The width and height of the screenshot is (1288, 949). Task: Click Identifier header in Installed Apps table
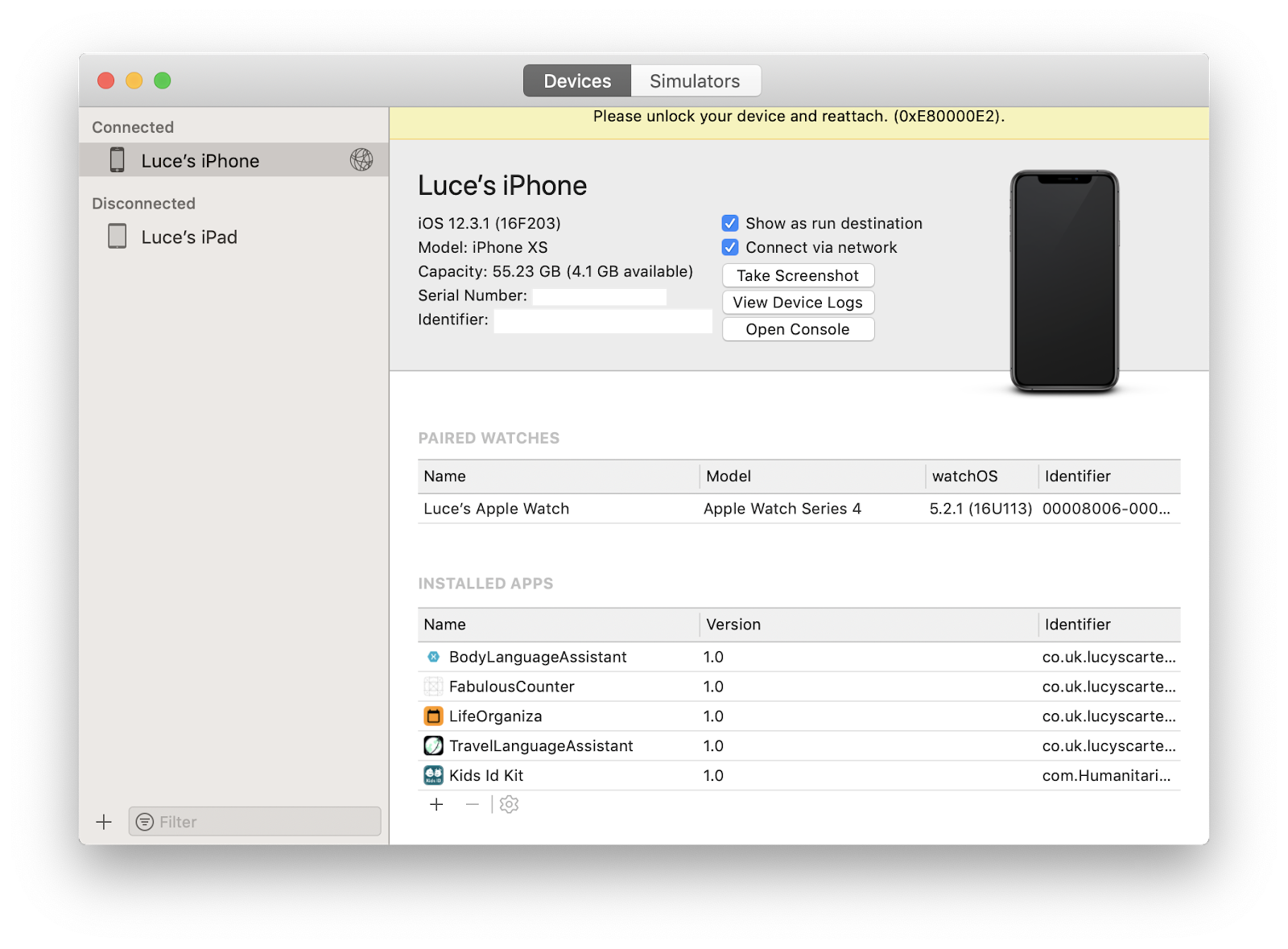coord(1109,625)
